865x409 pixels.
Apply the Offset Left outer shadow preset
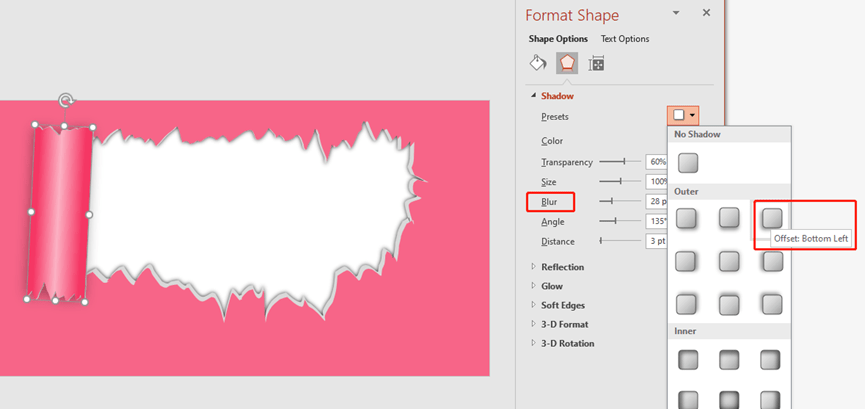click(772, 261)
